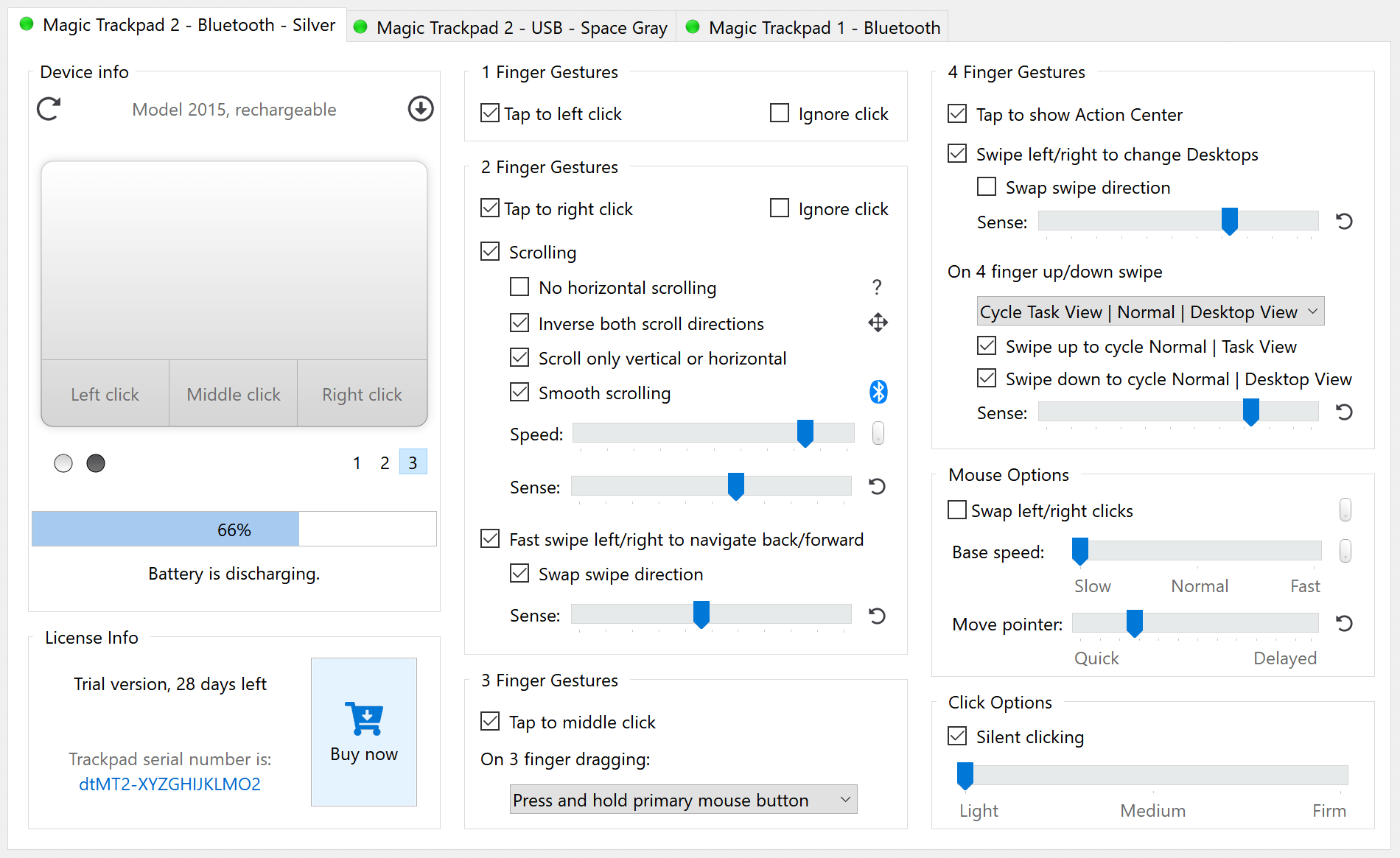Select click layout 3
The width and height of the screenshot is (1400, 858).
(x=413, y=463)
